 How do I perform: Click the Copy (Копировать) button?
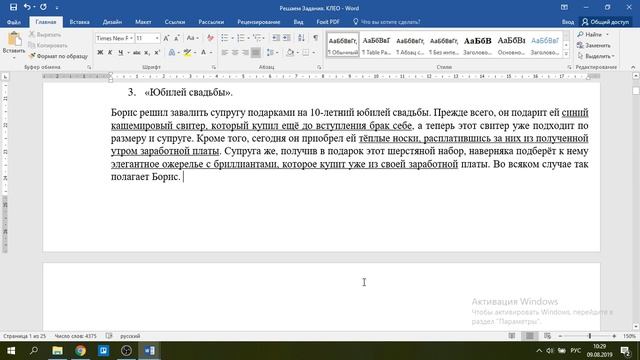tap(48, 45)
